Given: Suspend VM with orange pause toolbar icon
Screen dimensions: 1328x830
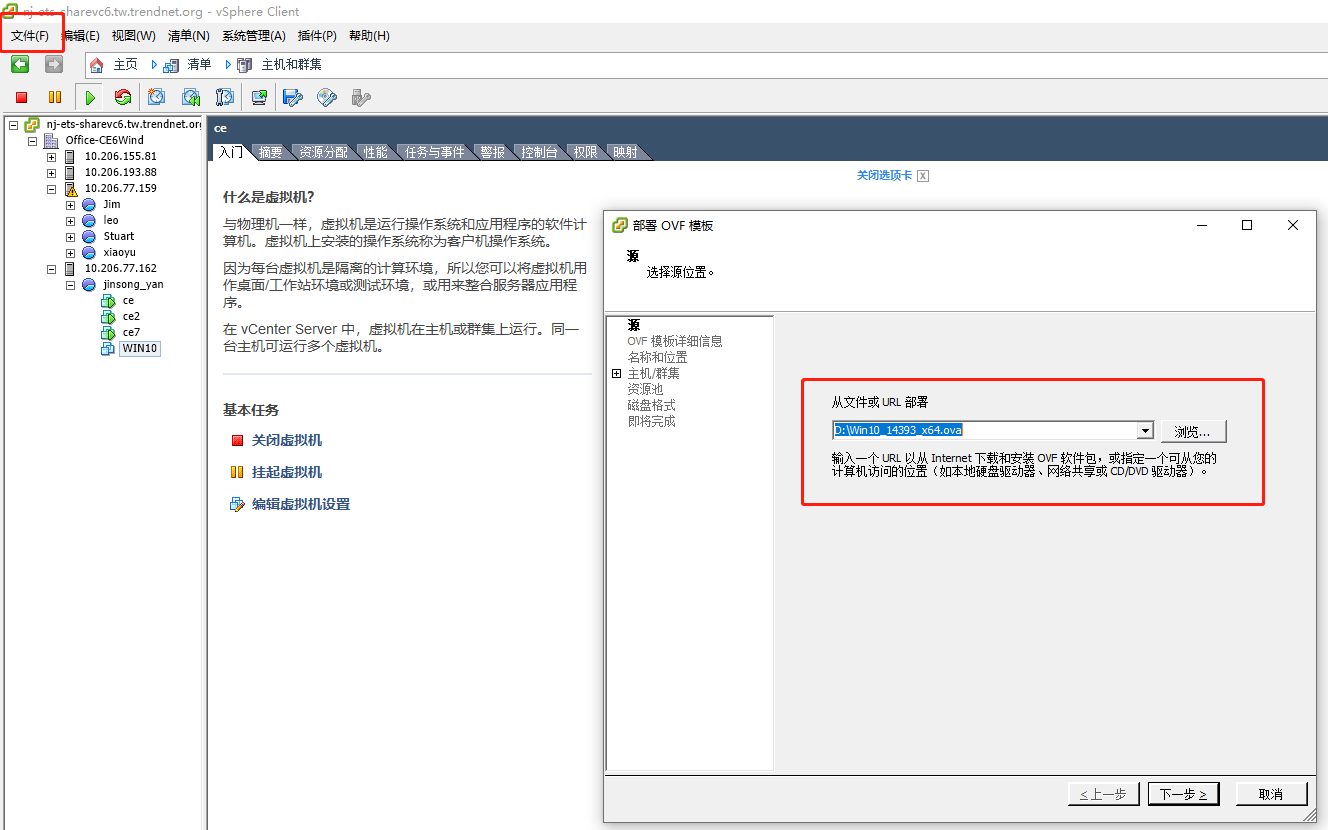Looking at the screenshot, I should 55,97.
